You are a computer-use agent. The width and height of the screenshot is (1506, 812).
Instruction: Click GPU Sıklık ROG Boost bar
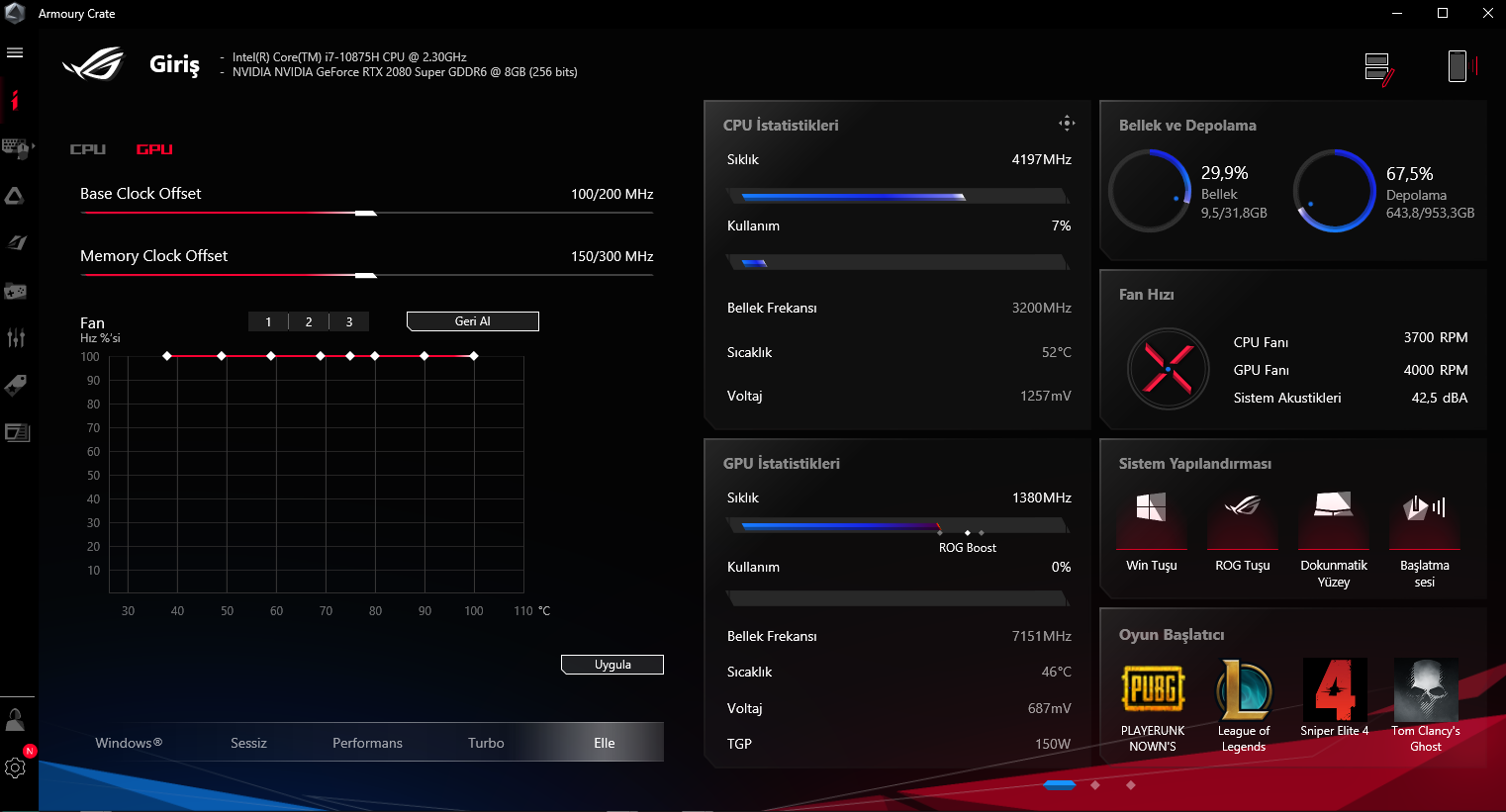[898, 526]
